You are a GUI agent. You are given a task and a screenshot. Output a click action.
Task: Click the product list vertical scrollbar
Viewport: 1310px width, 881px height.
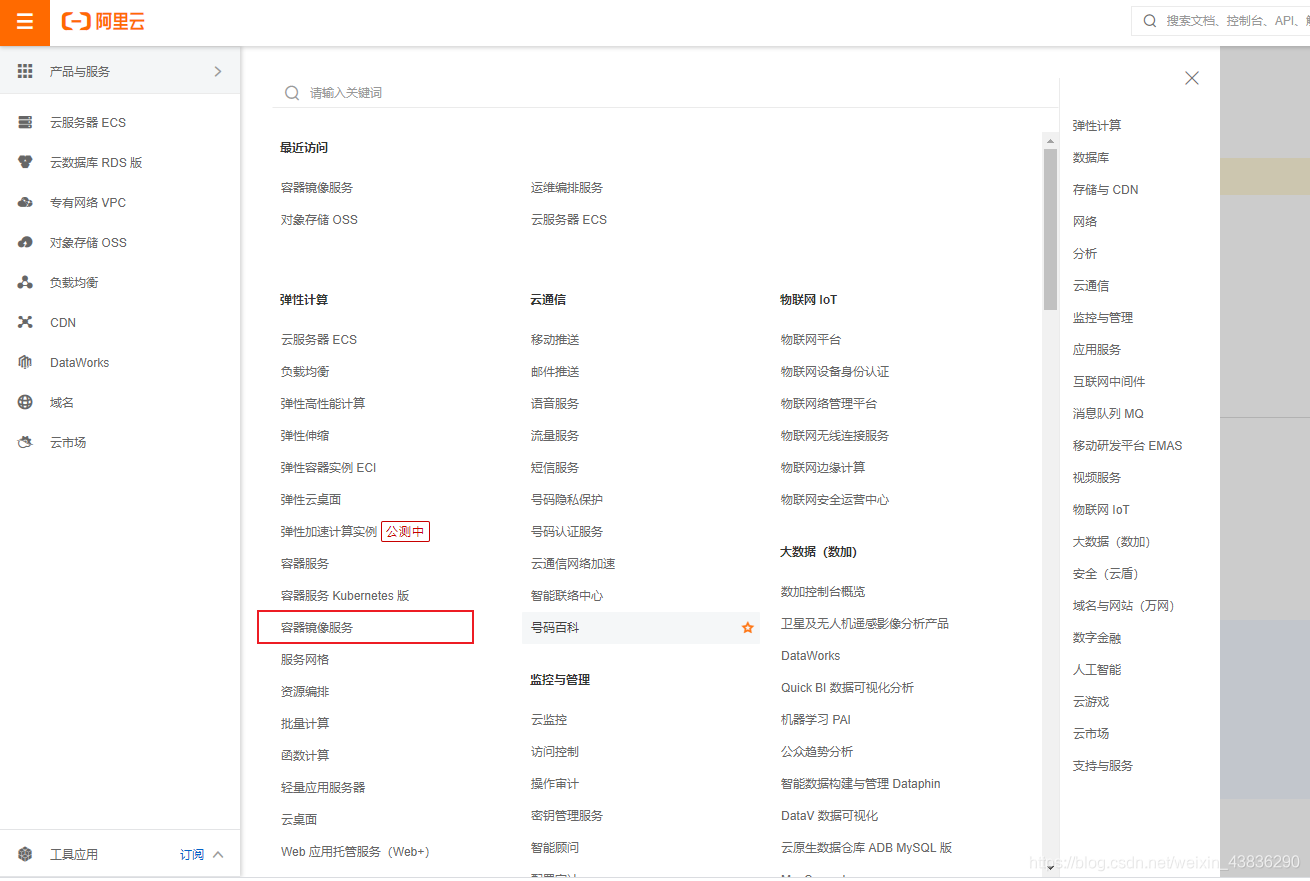(1050, 228)
